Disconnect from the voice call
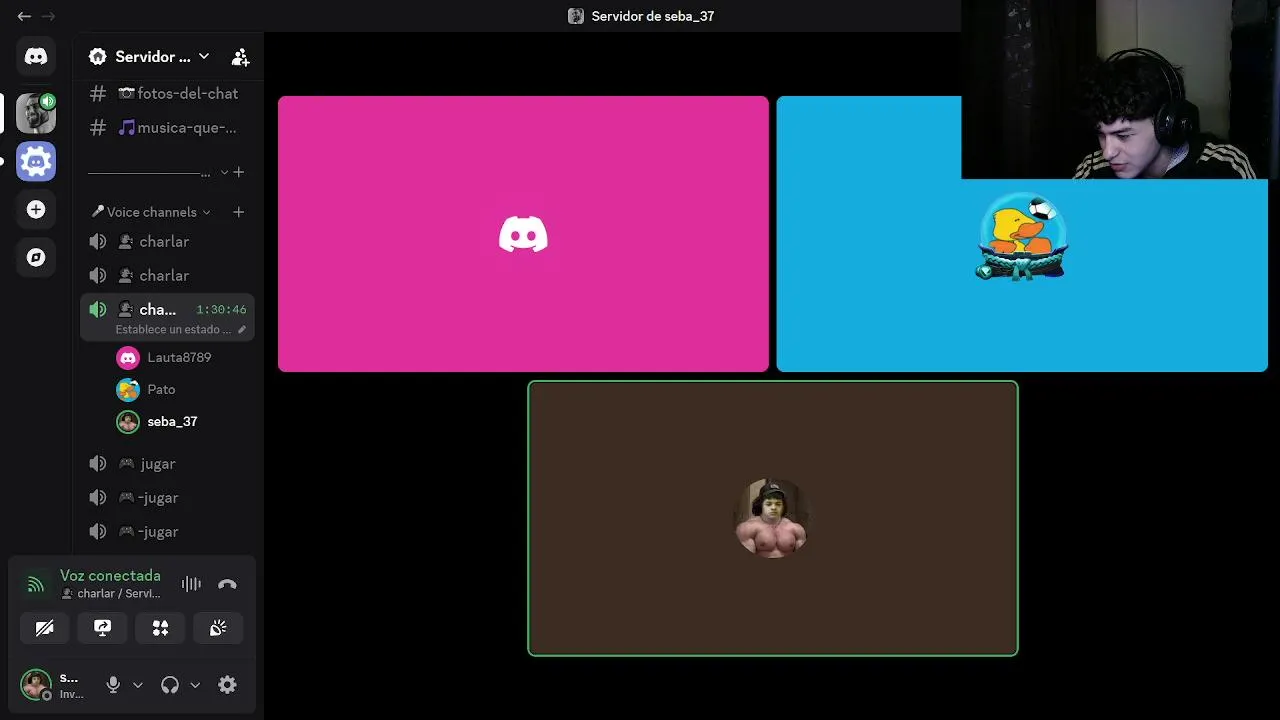 [227, 584]
